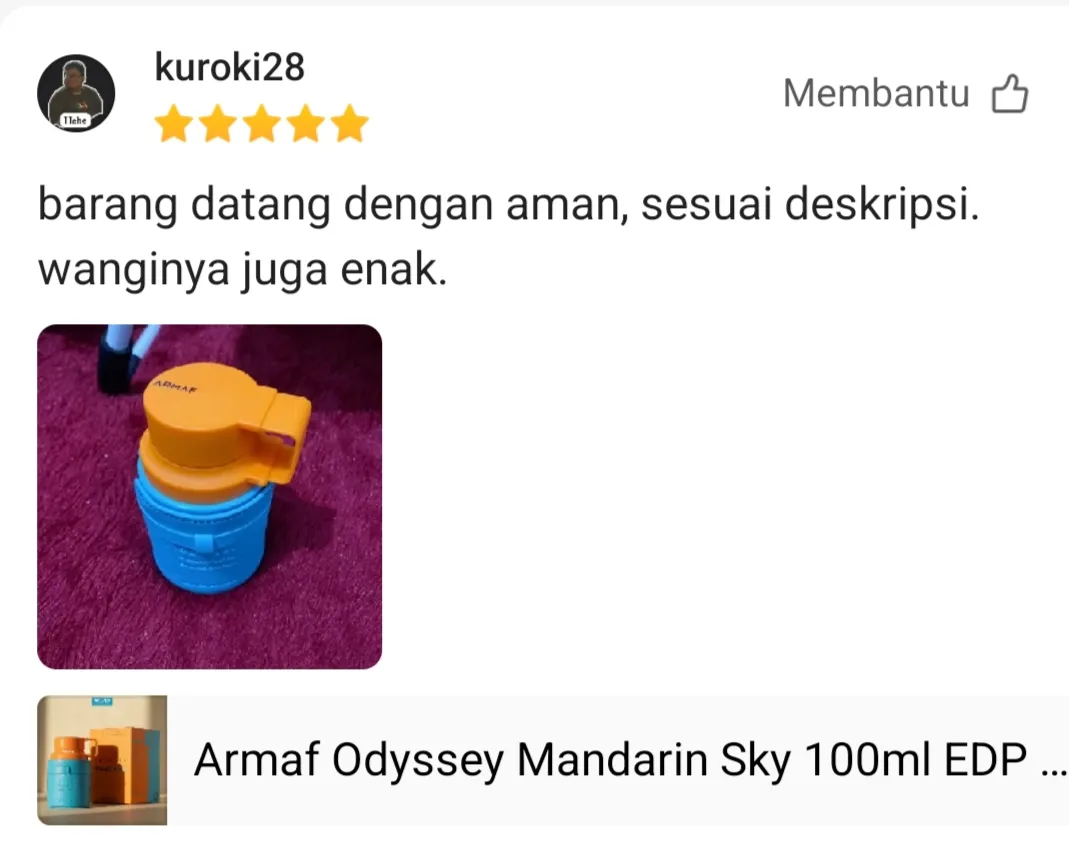1069x859 pixels.
Task: Tap the thumbs-up helpful icon
Action: click(x=1010, y=93)
